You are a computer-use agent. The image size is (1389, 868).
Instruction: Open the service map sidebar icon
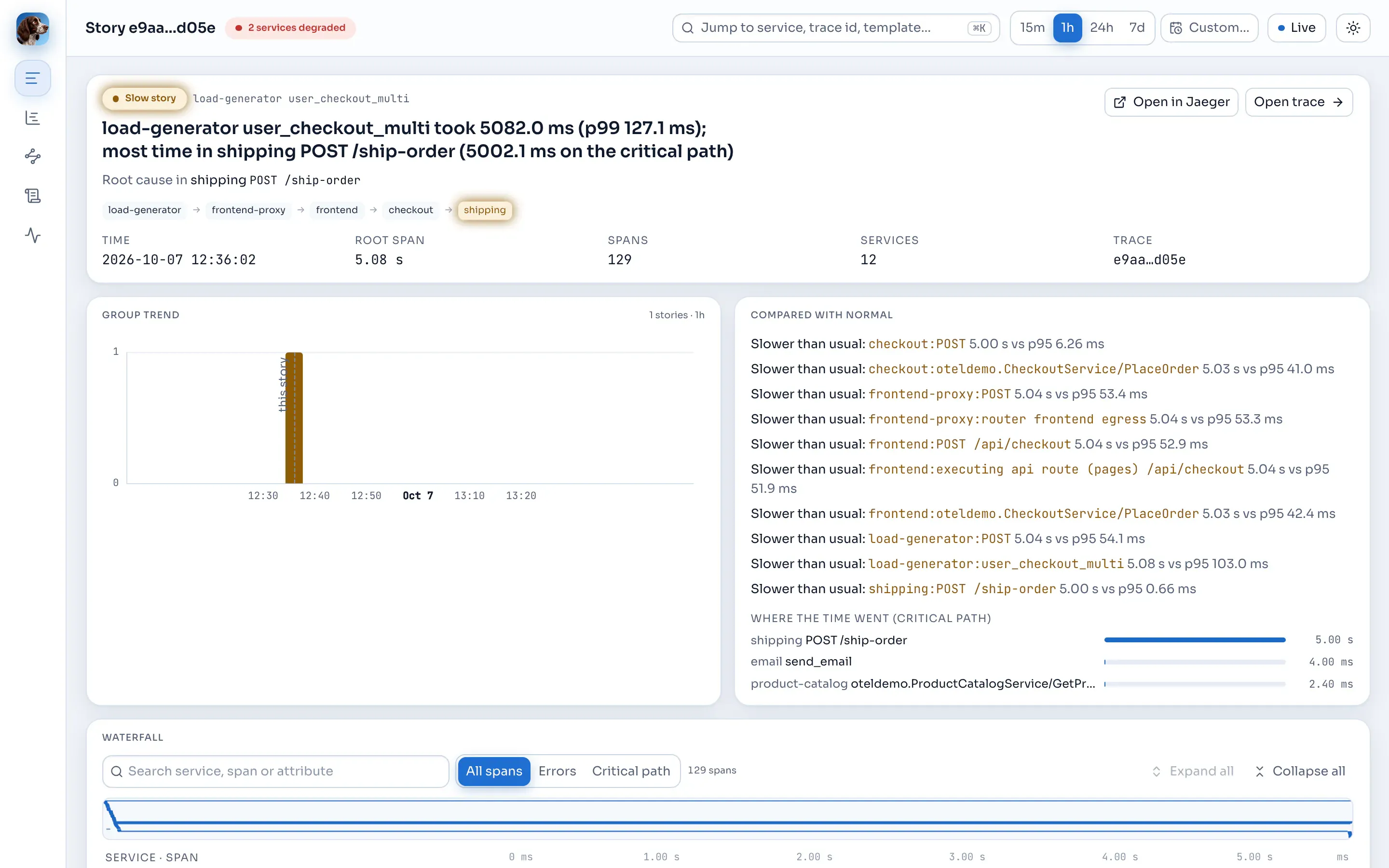(33, 157)
